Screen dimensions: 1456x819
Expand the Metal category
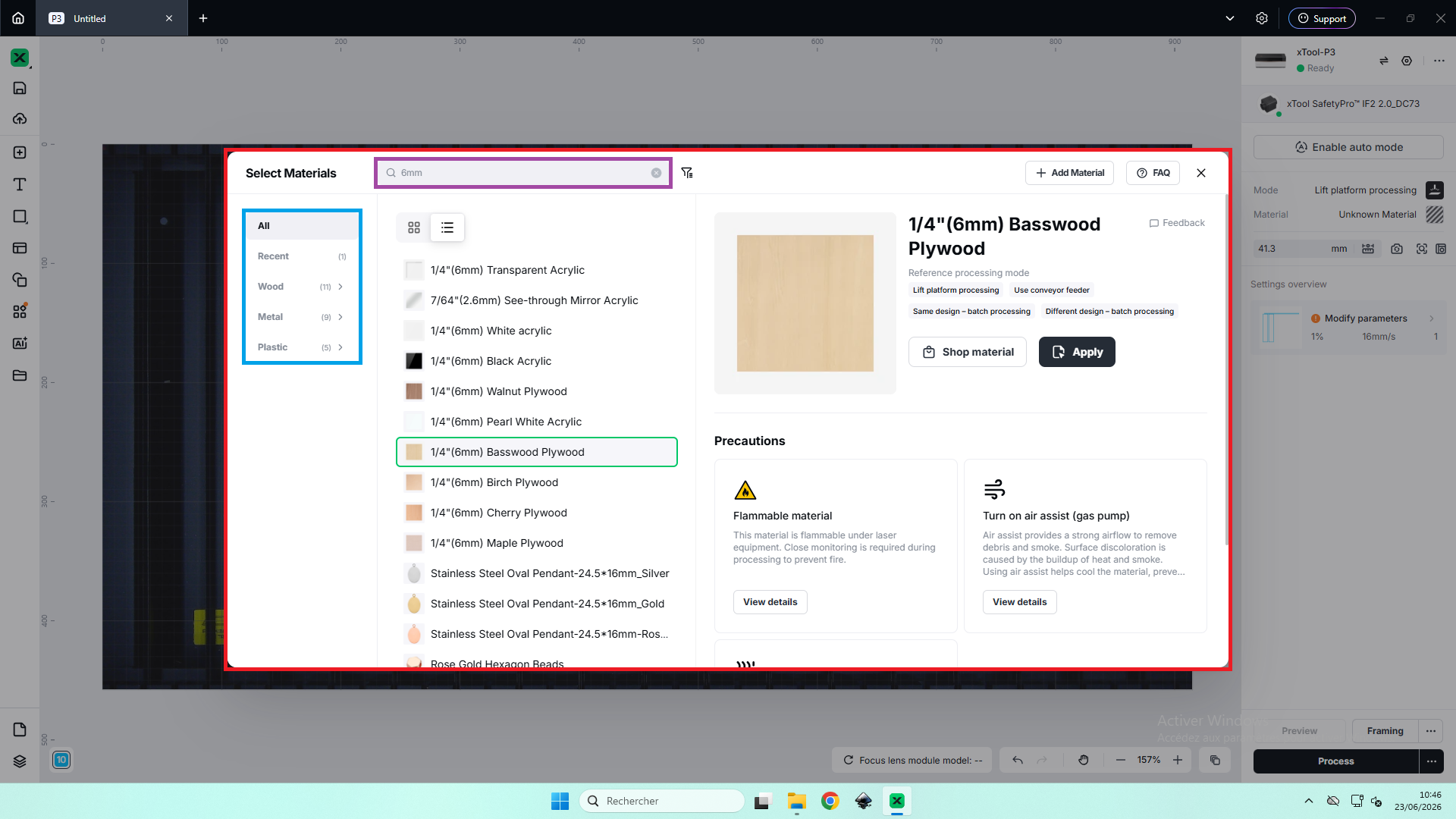coord(302,317)
